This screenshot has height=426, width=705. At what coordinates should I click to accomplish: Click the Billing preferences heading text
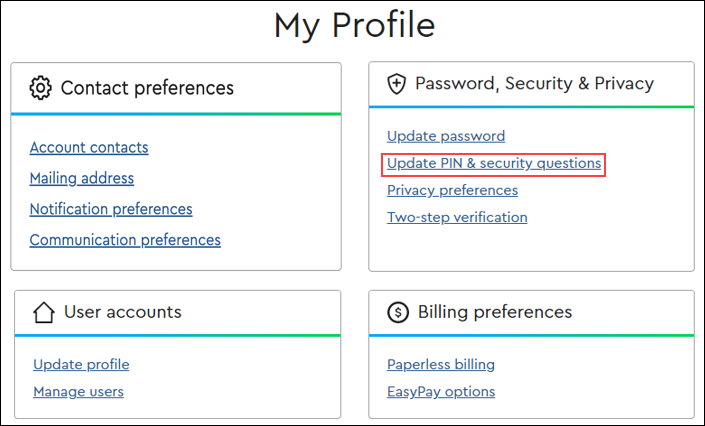tap(495, 312)
